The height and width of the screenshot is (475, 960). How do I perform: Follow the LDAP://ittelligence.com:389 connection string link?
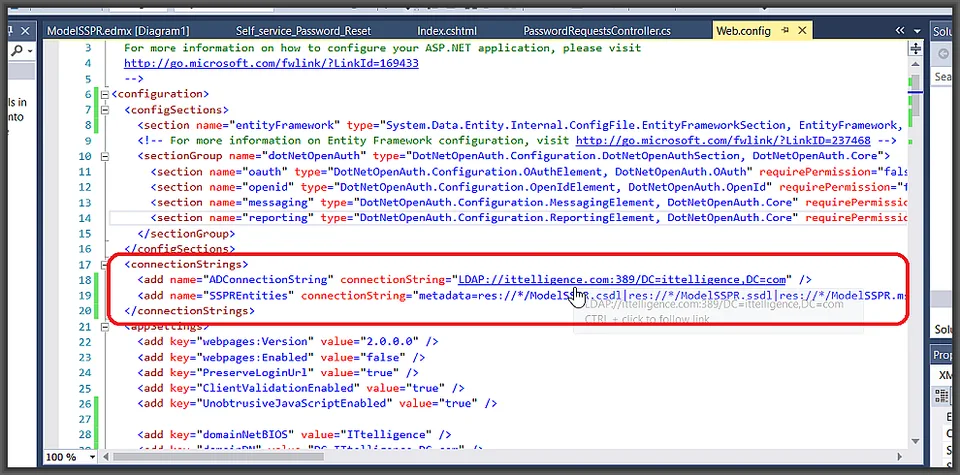[621, 279]
